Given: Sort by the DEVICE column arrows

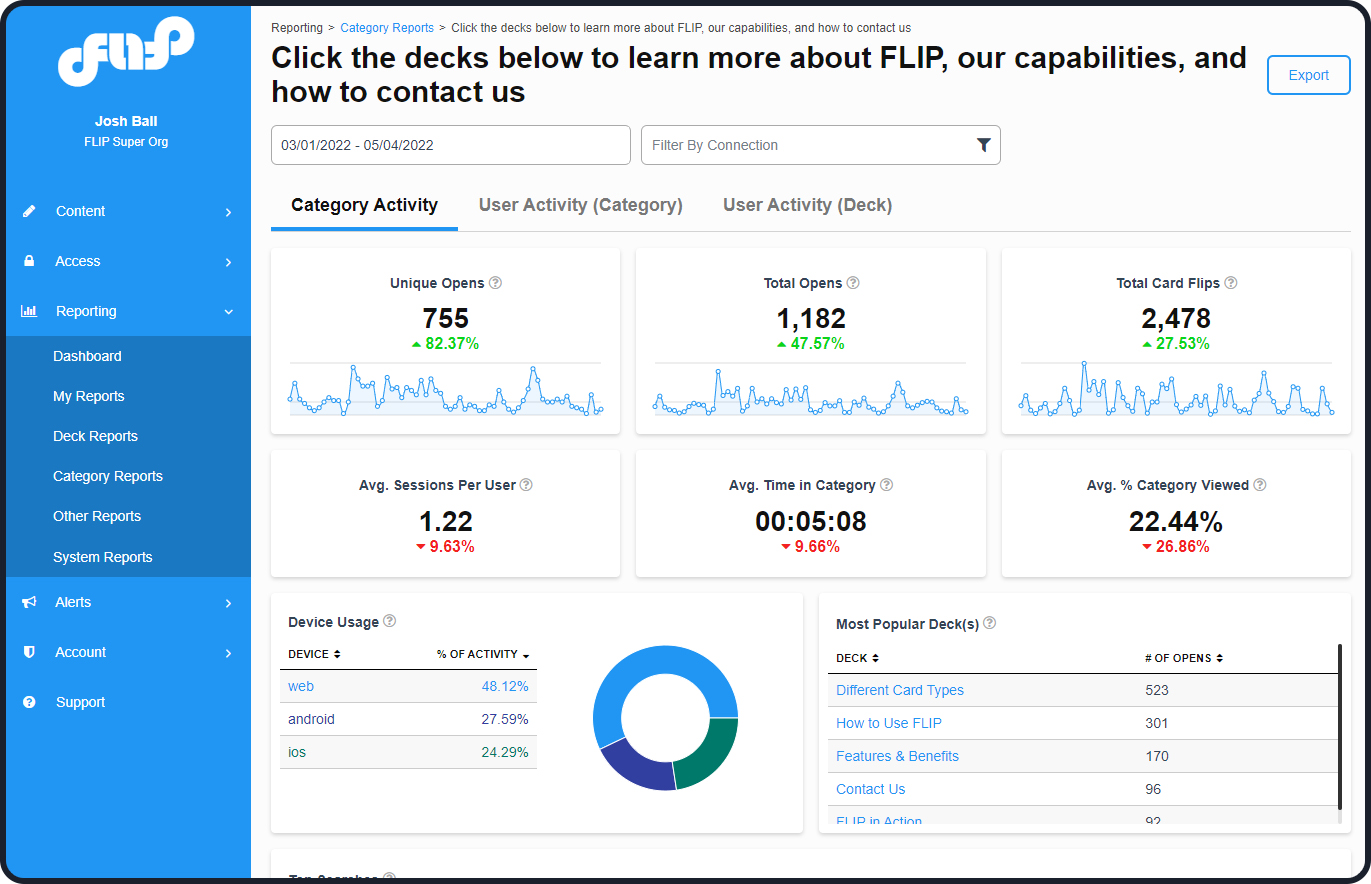Looking at the screenshot, I should pyautogui.click(x=337, y=654).
